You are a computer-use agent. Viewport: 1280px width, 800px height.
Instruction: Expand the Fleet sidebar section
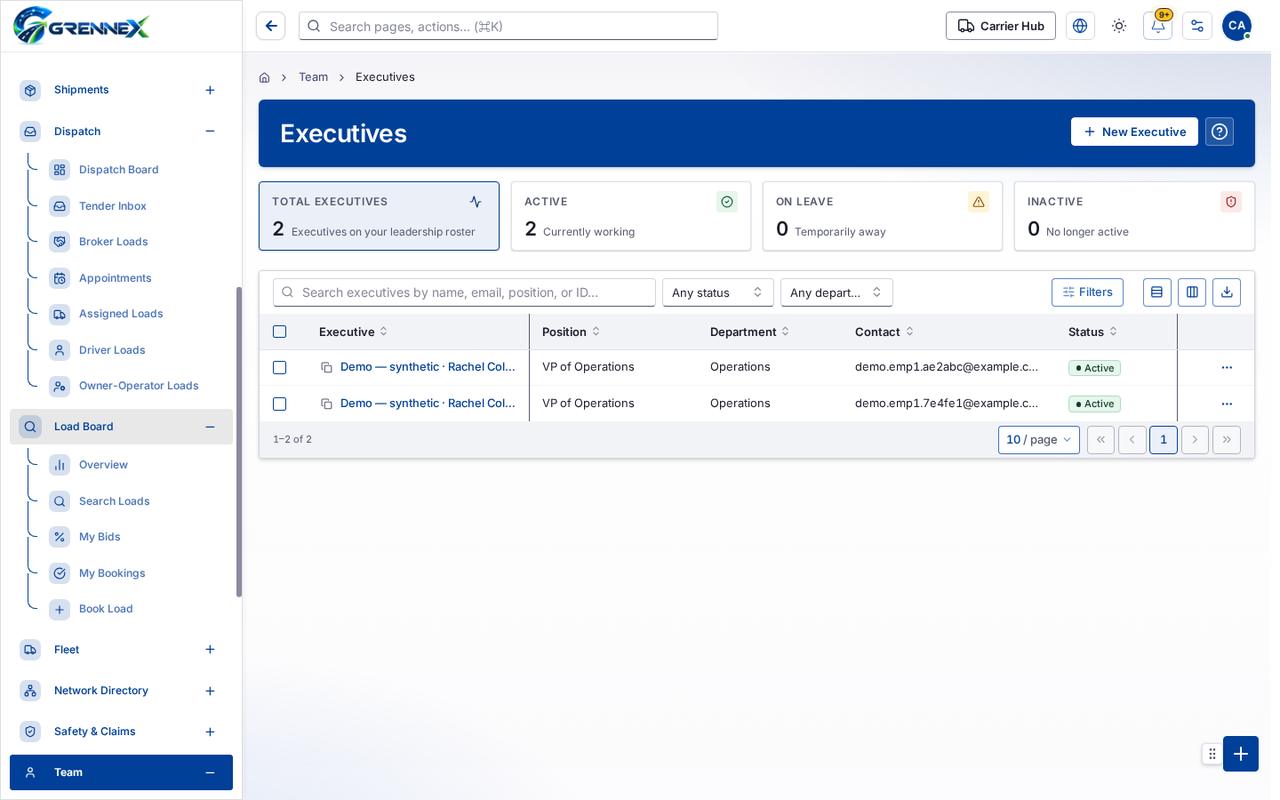coord(210,650)
